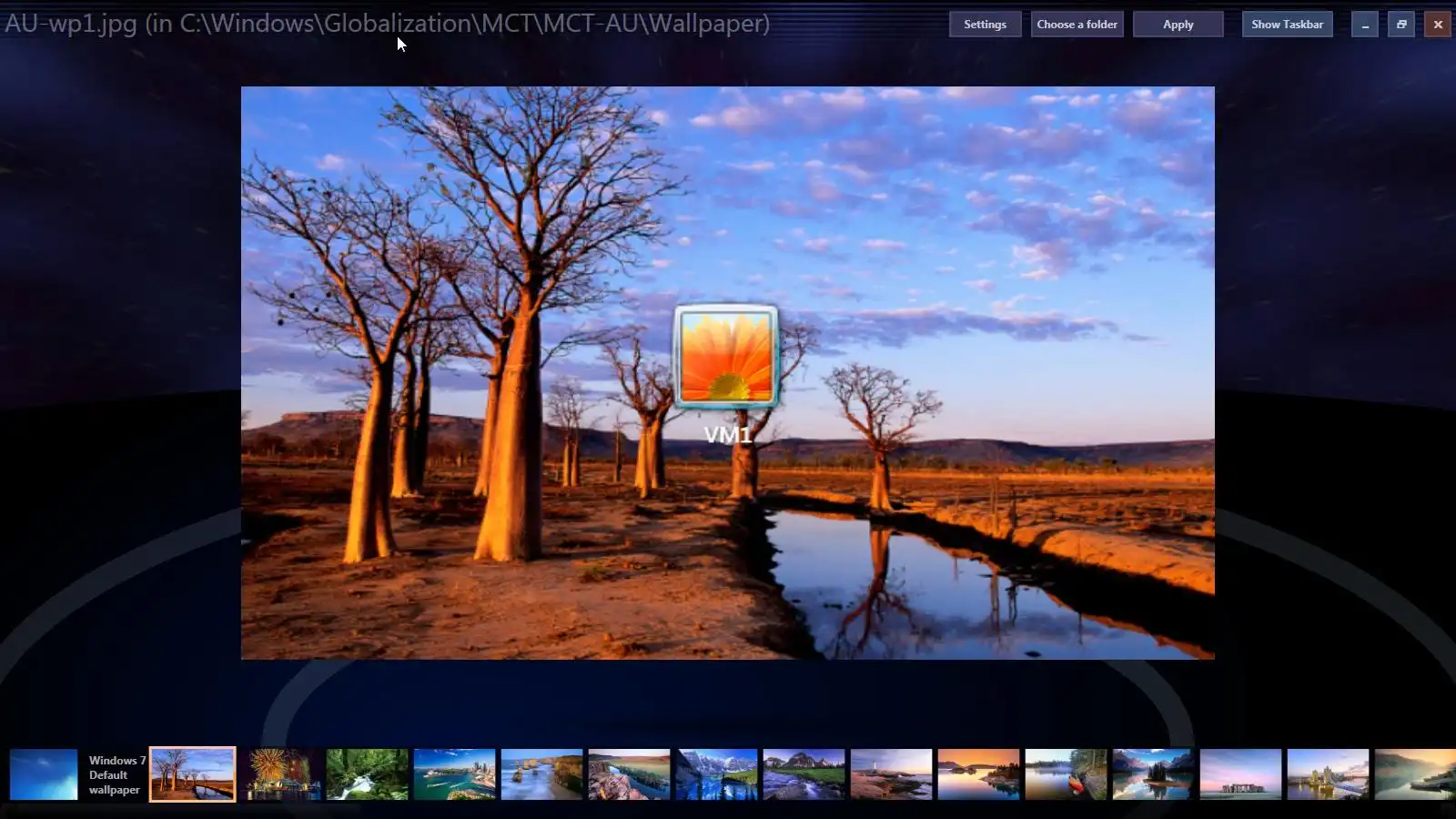Click the 'Windows 7 Default wallpaper' label
The image size is (1456, 819).
point(116,774)
